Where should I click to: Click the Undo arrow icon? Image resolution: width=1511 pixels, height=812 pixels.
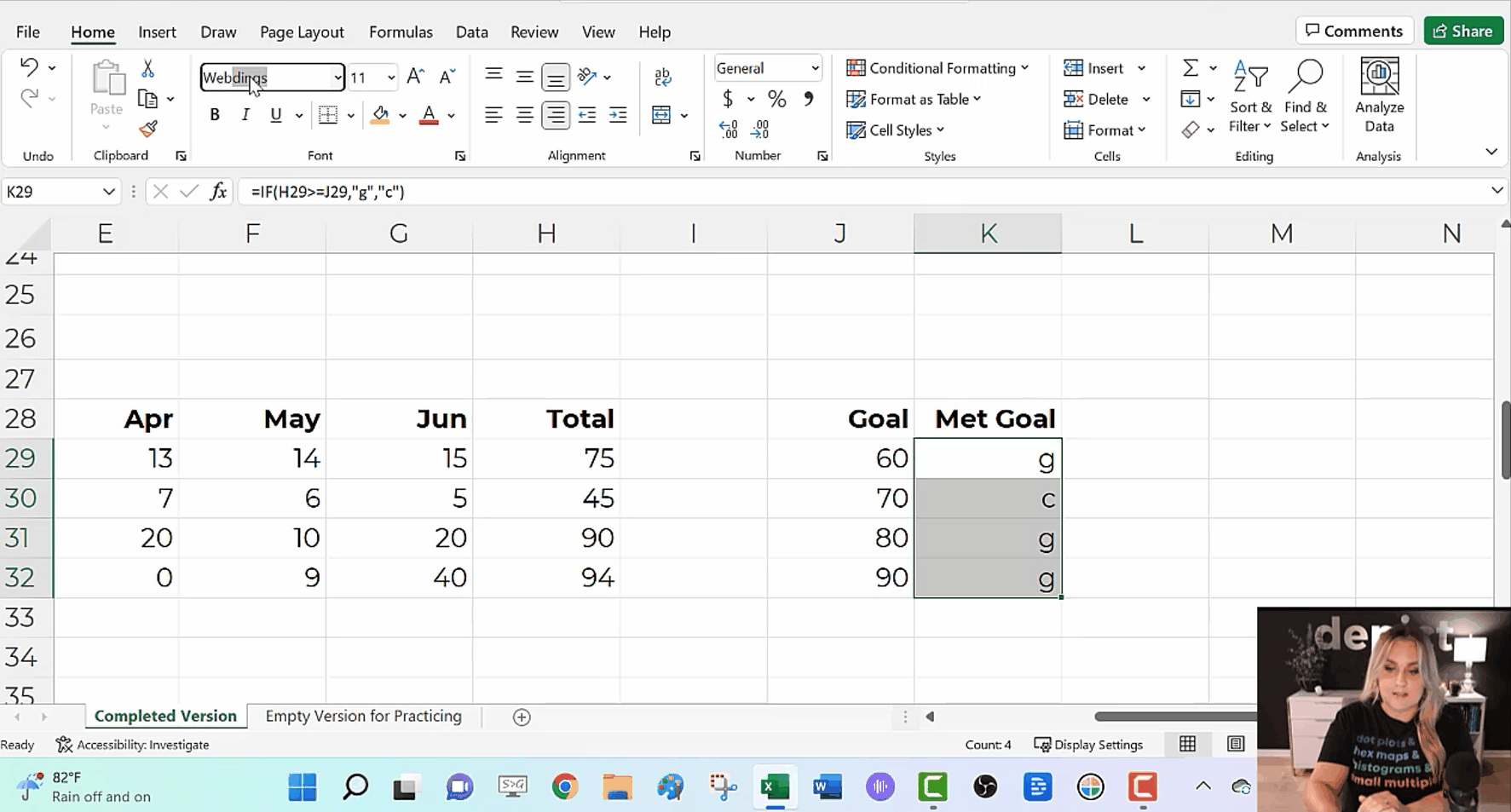(29, 67)
